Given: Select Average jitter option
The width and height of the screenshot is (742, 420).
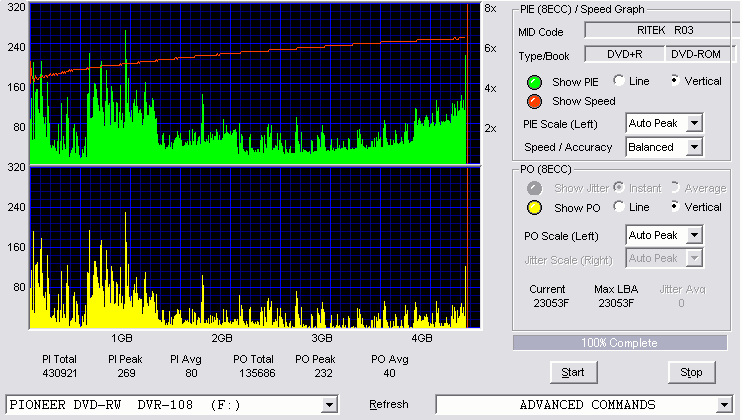Looking at the screenshot, I should (x=675, y=187).
